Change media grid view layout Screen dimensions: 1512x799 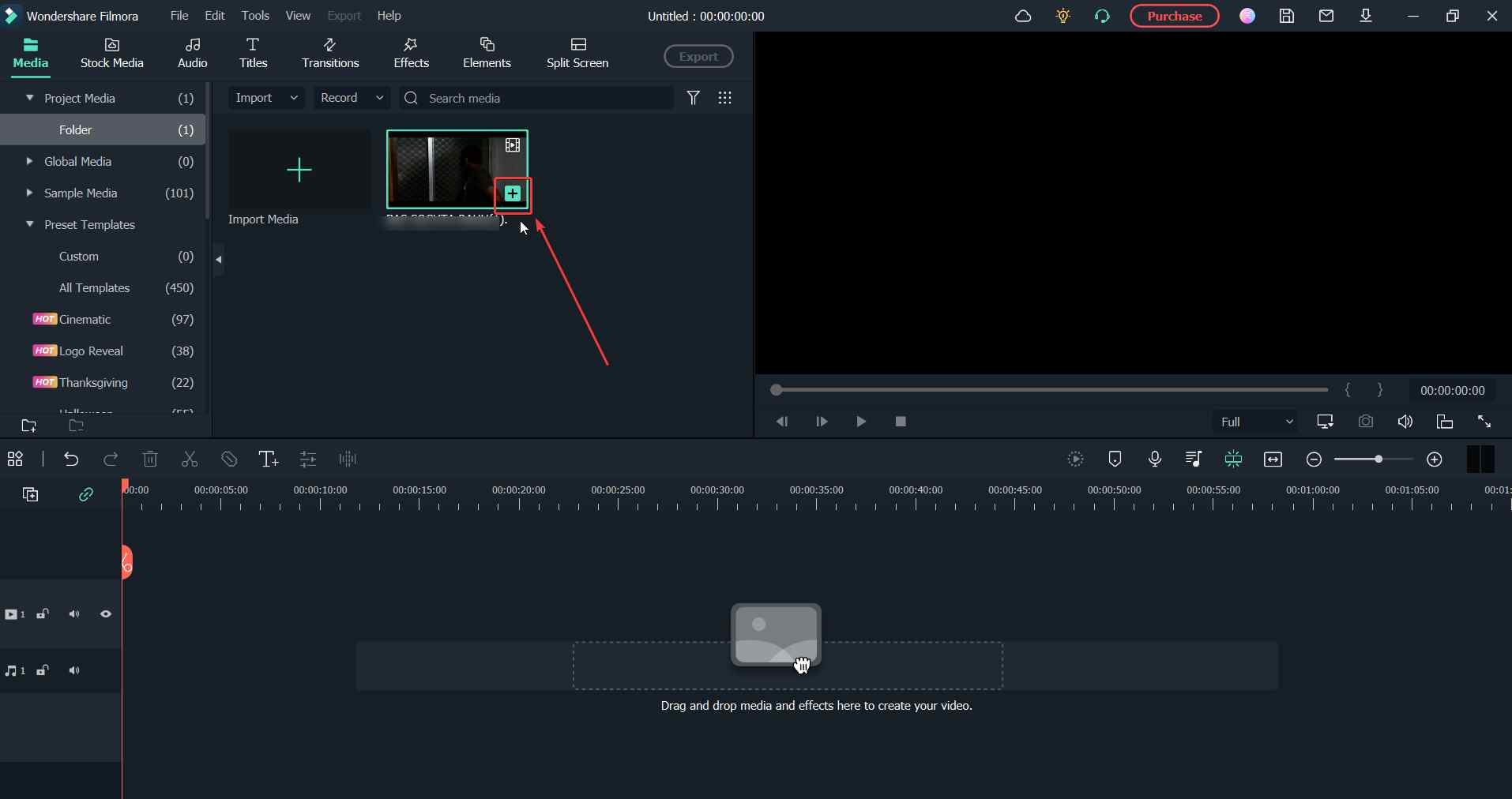pyautogui.click(x=724, y=98)
